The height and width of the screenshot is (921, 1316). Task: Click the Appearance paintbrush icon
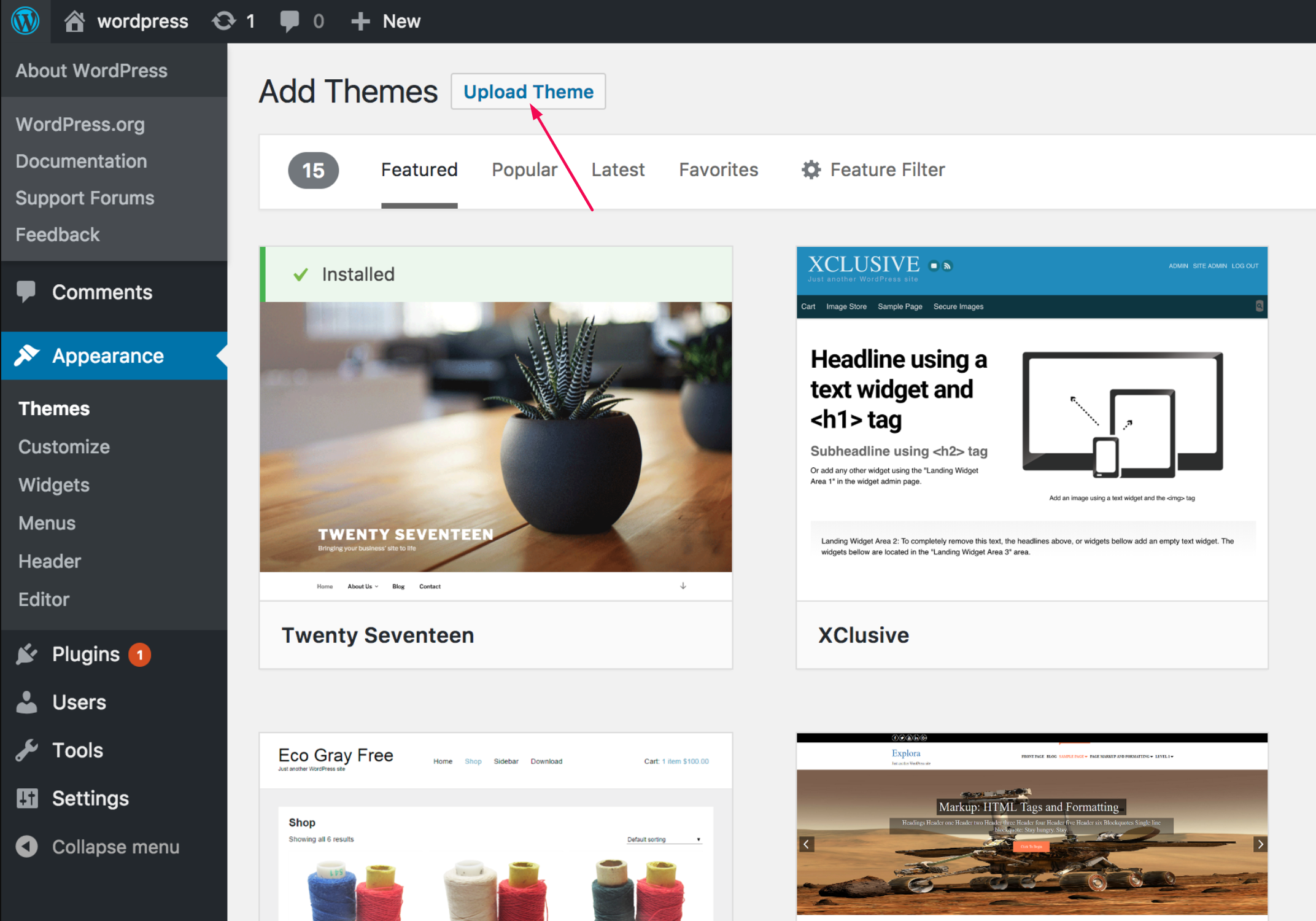pos(26,356)
